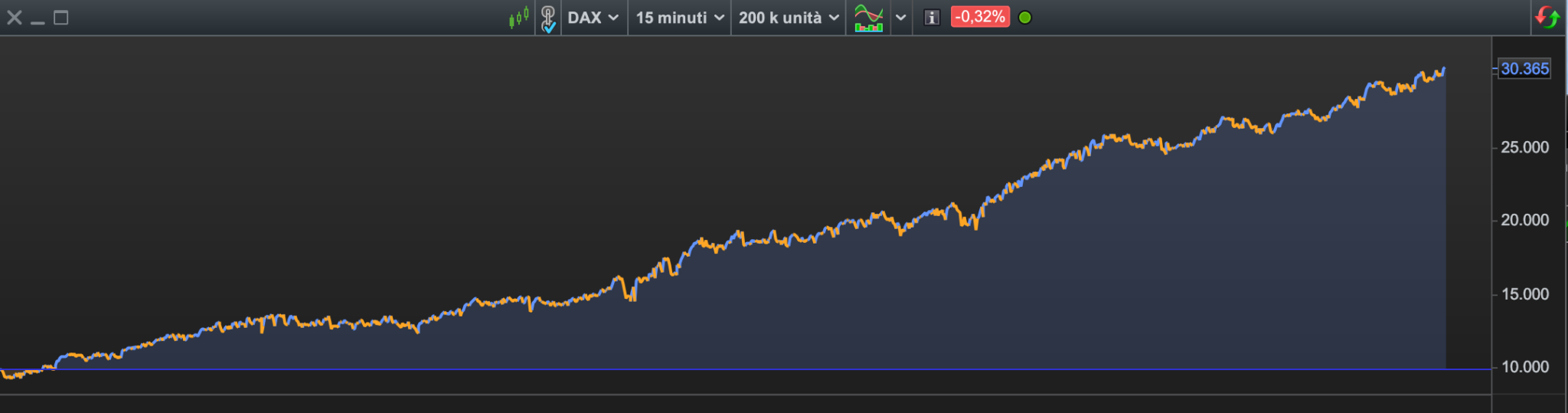Click the 10.000 price axis label
1568x413 pixels.
(1524, 367)
